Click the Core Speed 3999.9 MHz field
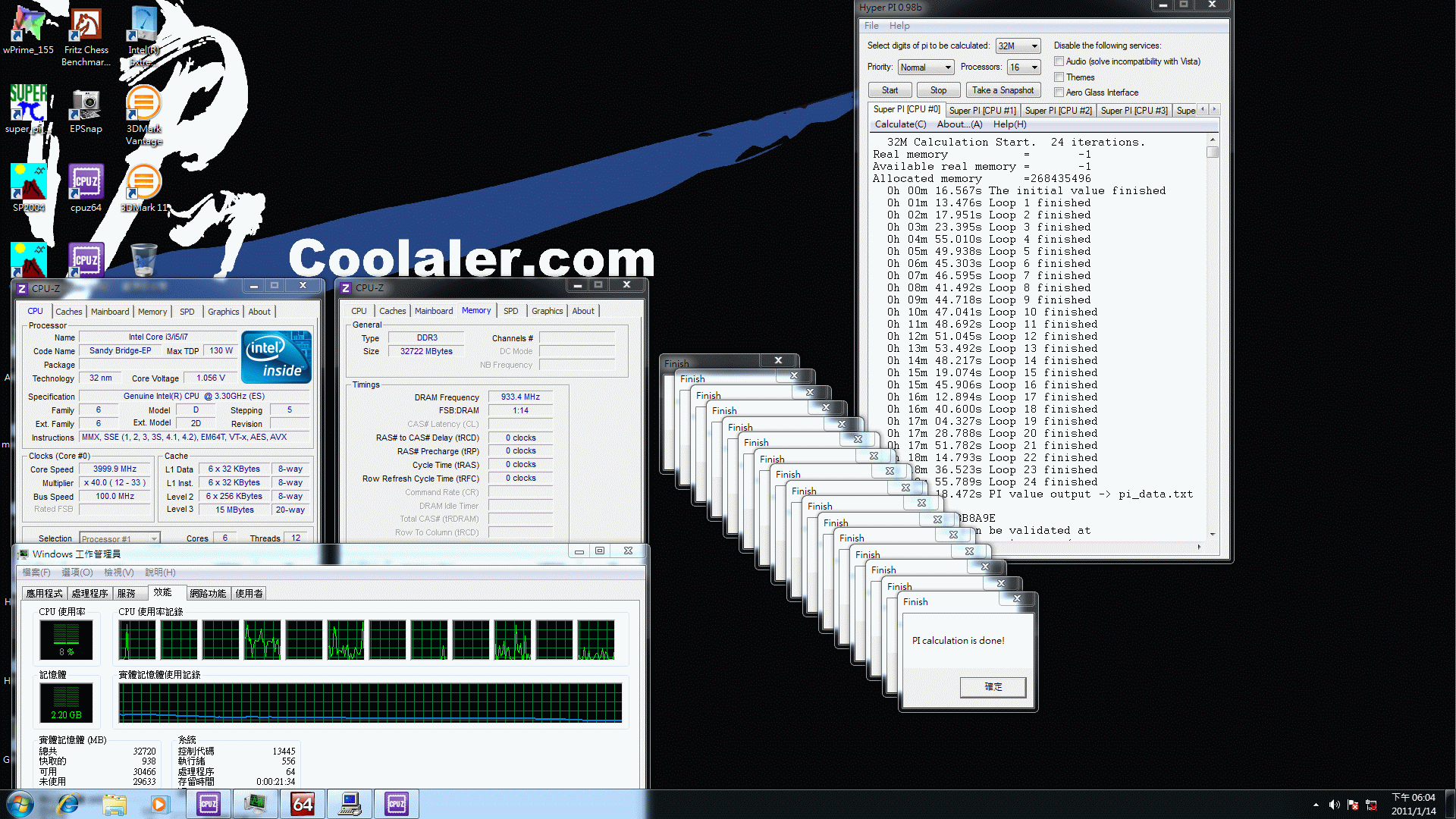This screenshot has height=819, width=1456. (115, 469)
